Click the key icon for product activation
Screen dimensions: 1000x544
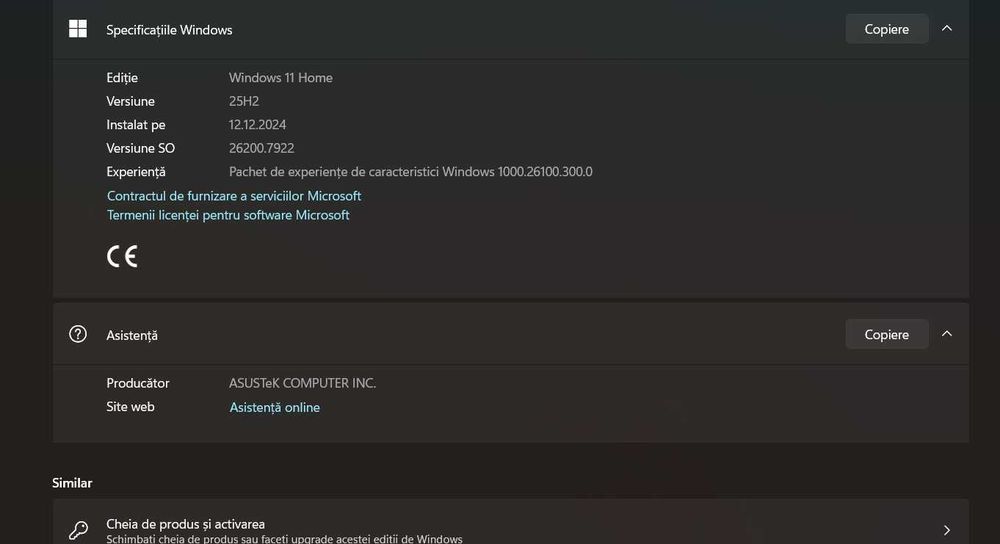coord(78,530)
